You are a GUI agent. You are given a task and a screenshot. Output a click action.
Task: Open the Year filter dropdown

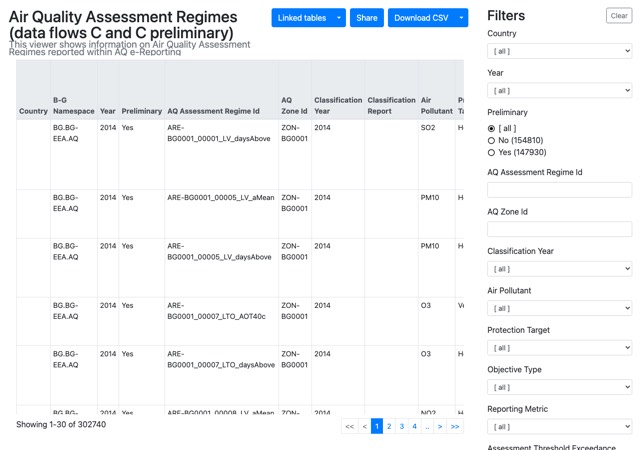(x=560, y=91)
